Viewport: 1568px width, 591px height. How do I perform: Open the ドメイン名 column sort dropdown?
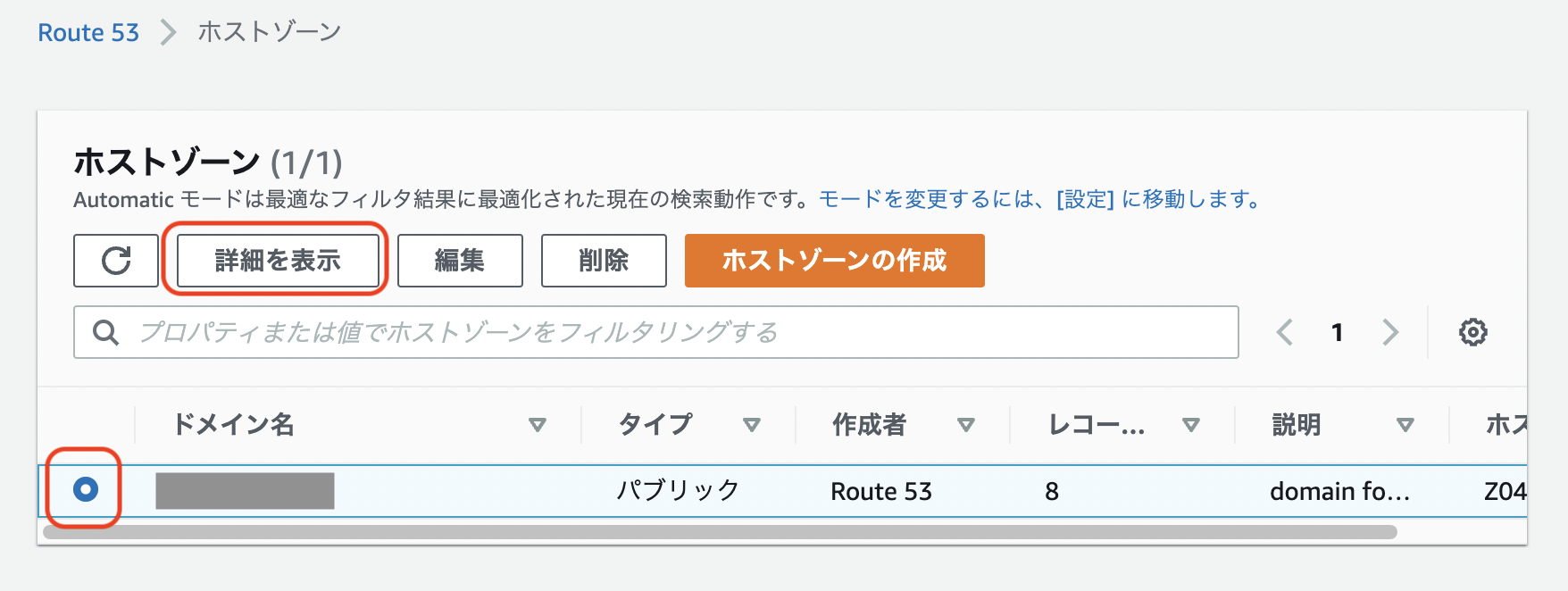538,425
